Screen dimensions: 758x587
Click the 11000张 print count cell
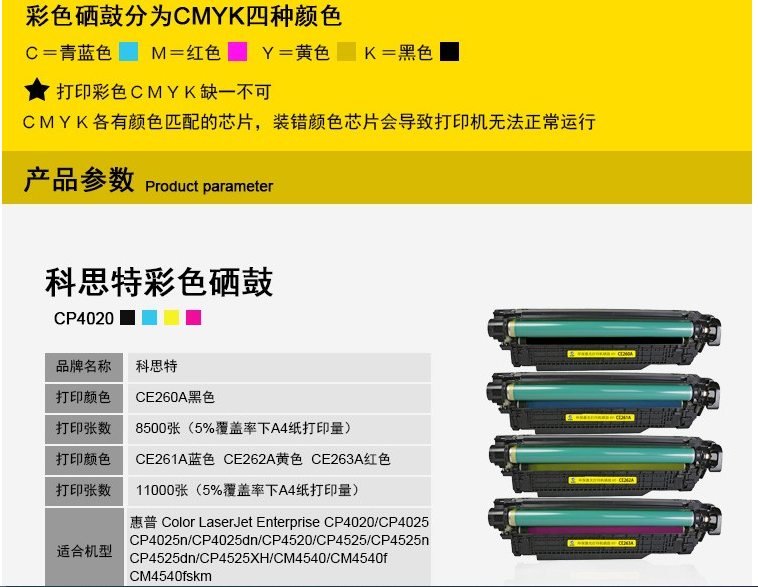279,490
